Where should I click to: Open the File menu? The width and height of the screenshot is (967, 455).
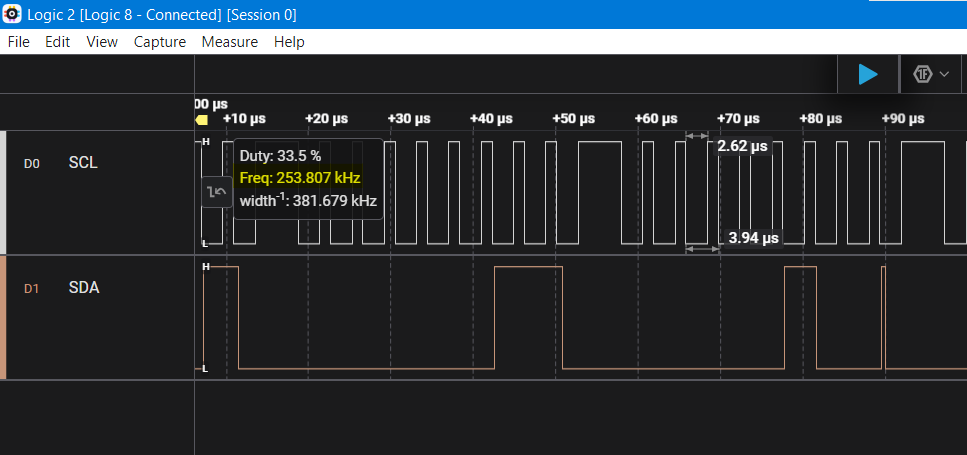[19, 42]
